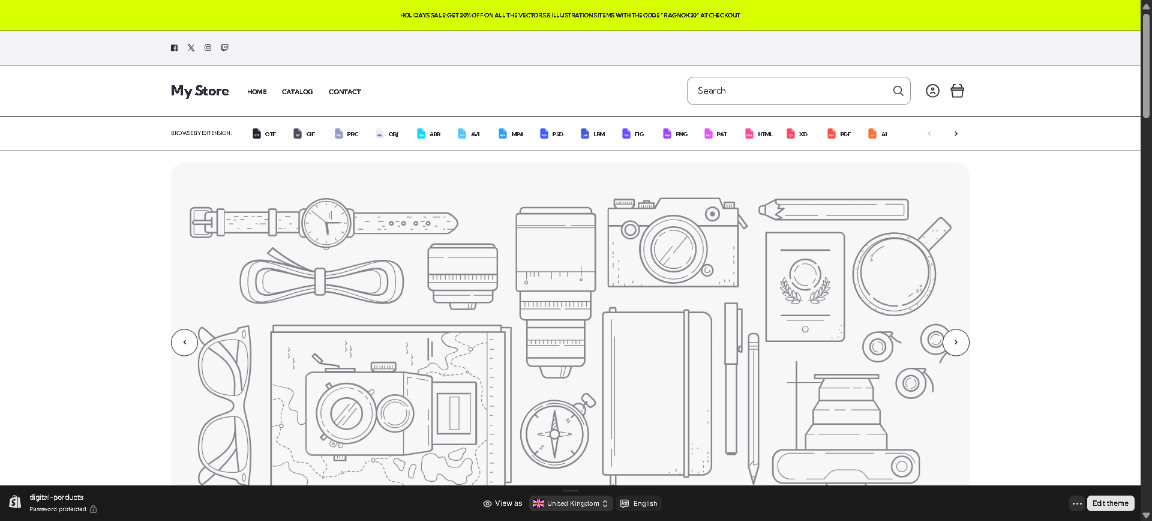Open the Contact menu item
The height and width of the screenshot is (521, 1152).
point(344,92)
